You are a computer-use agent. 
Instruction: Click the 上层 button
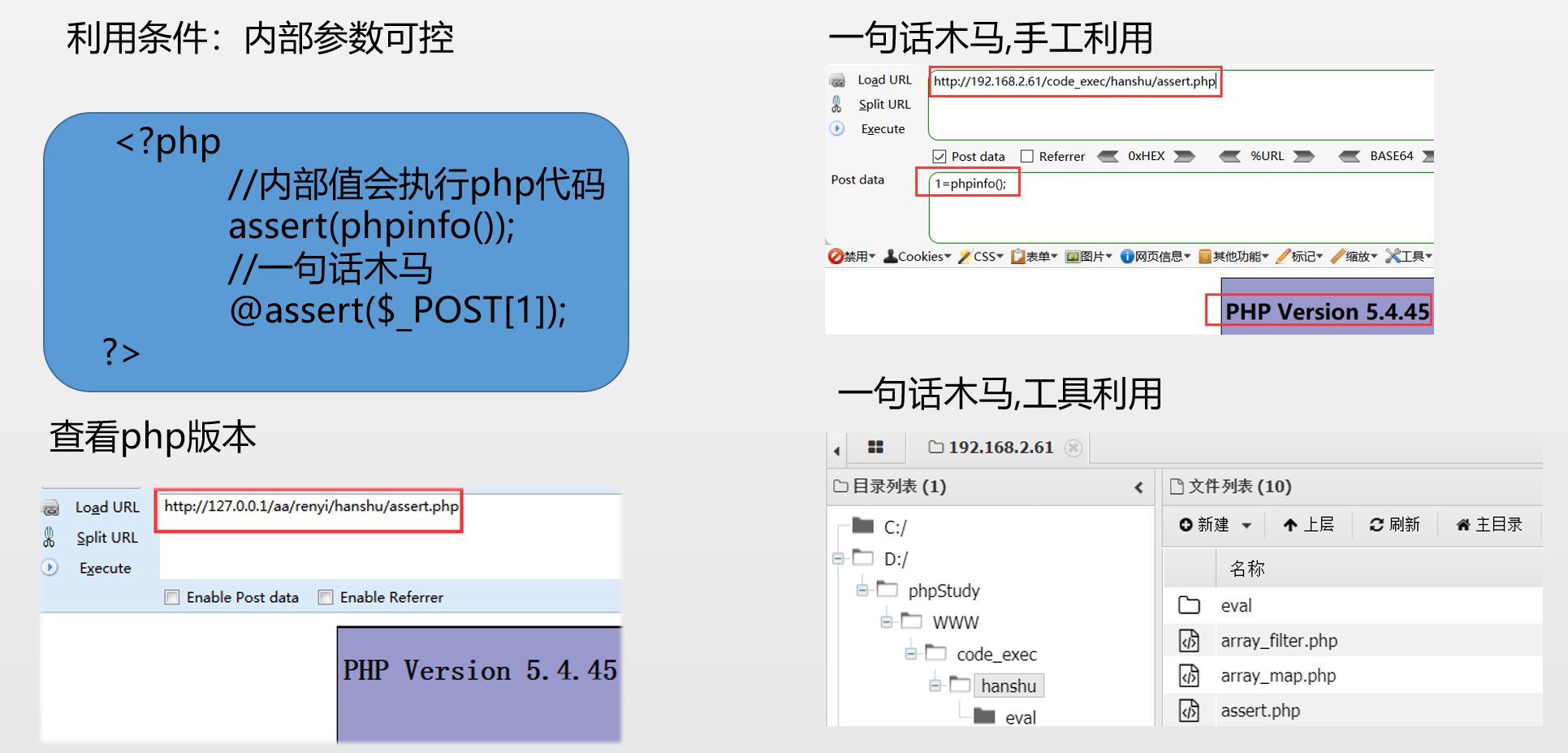click(x=1308, y=525)
